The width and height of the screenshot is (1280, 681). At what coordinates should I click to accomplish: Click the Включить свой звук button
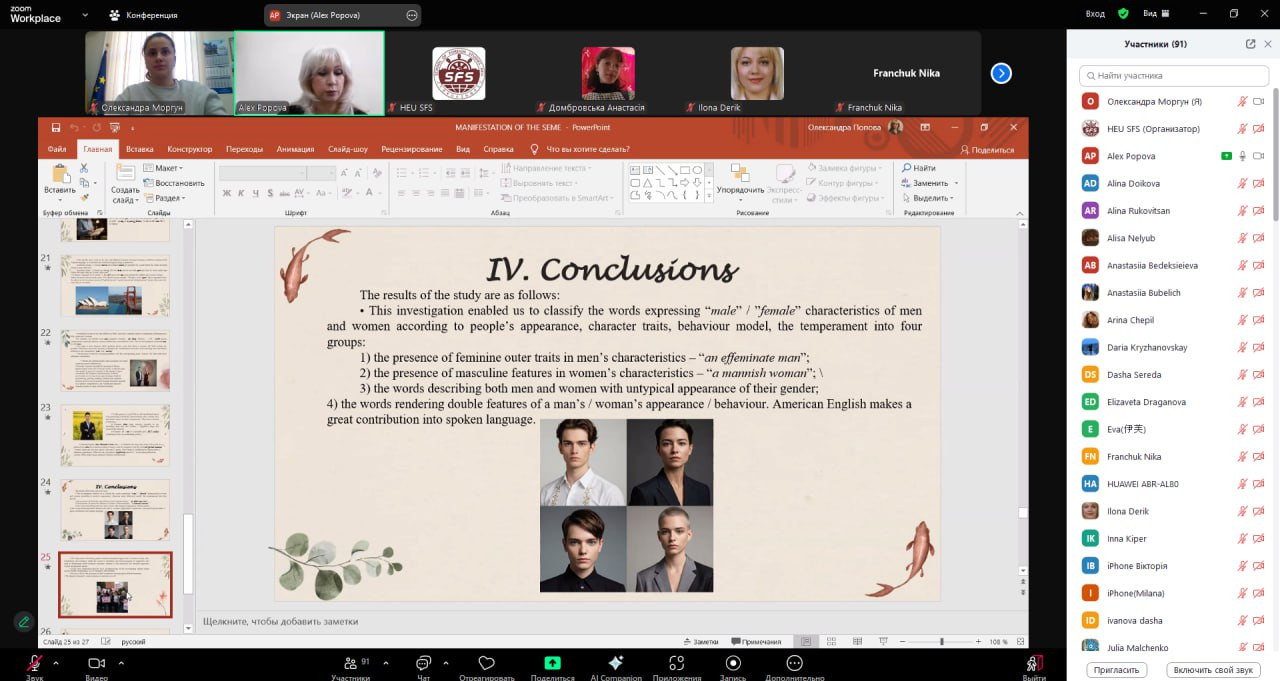point(1213,670)
